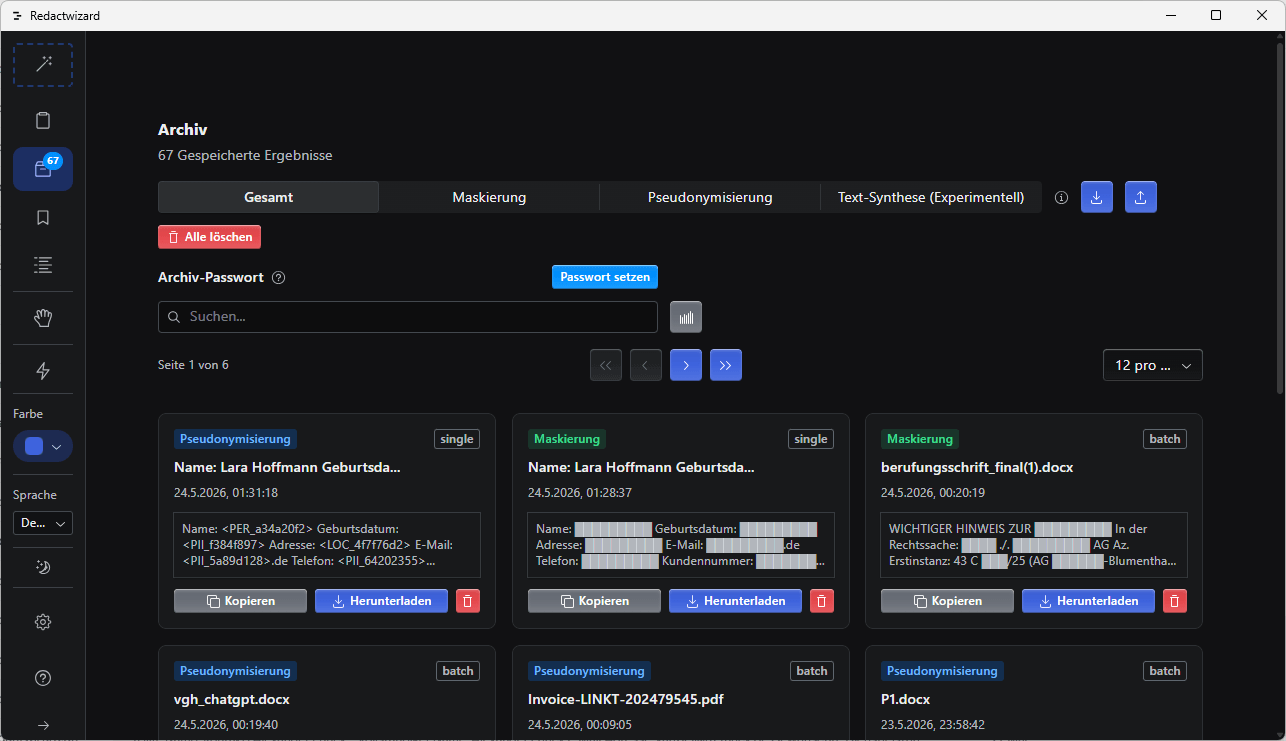Select the Gesamt tab
This screenshot has height=741, width=1286.
[269, 197]
